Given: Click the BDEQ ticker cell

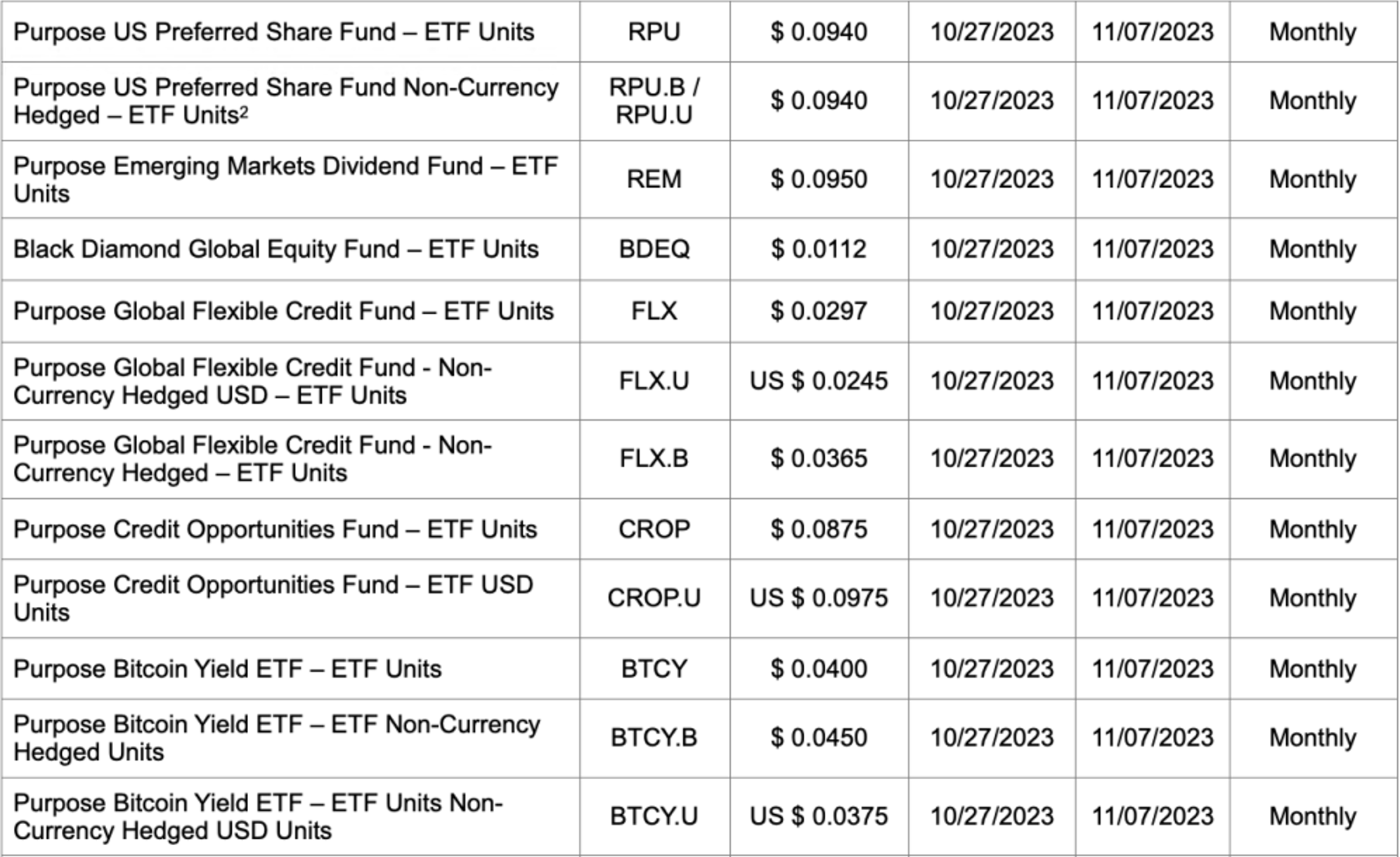Looking at the screenshot, I should (654, 249).
